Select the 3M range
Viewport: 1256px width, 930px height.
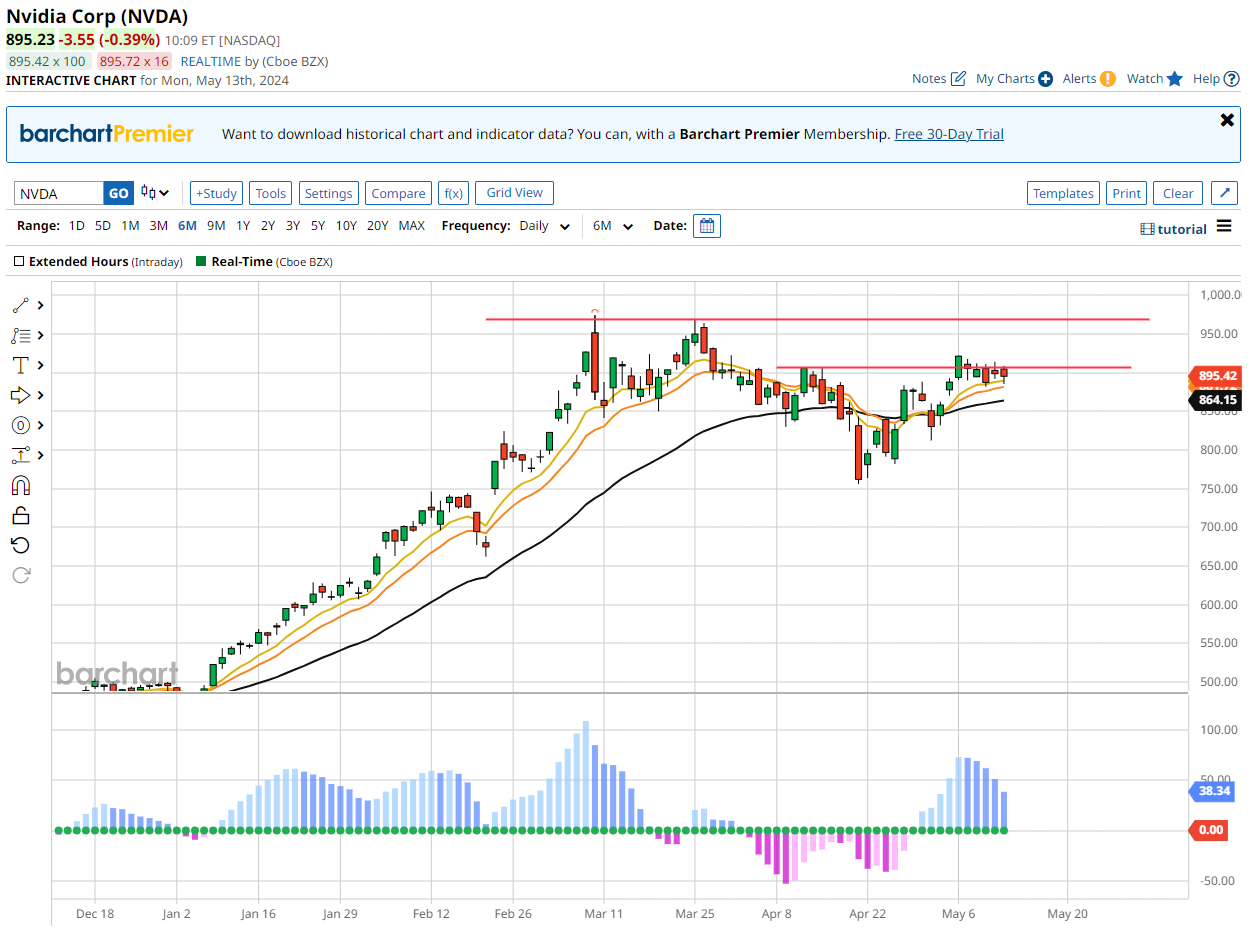[x=158, y=226]
